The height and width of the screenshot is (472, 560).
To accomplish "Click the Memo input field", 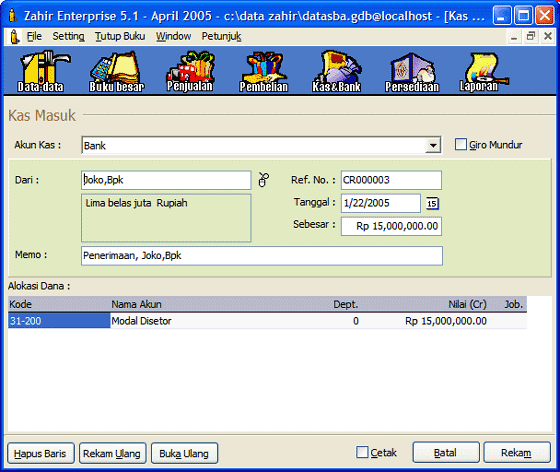I will pos(262,256).
